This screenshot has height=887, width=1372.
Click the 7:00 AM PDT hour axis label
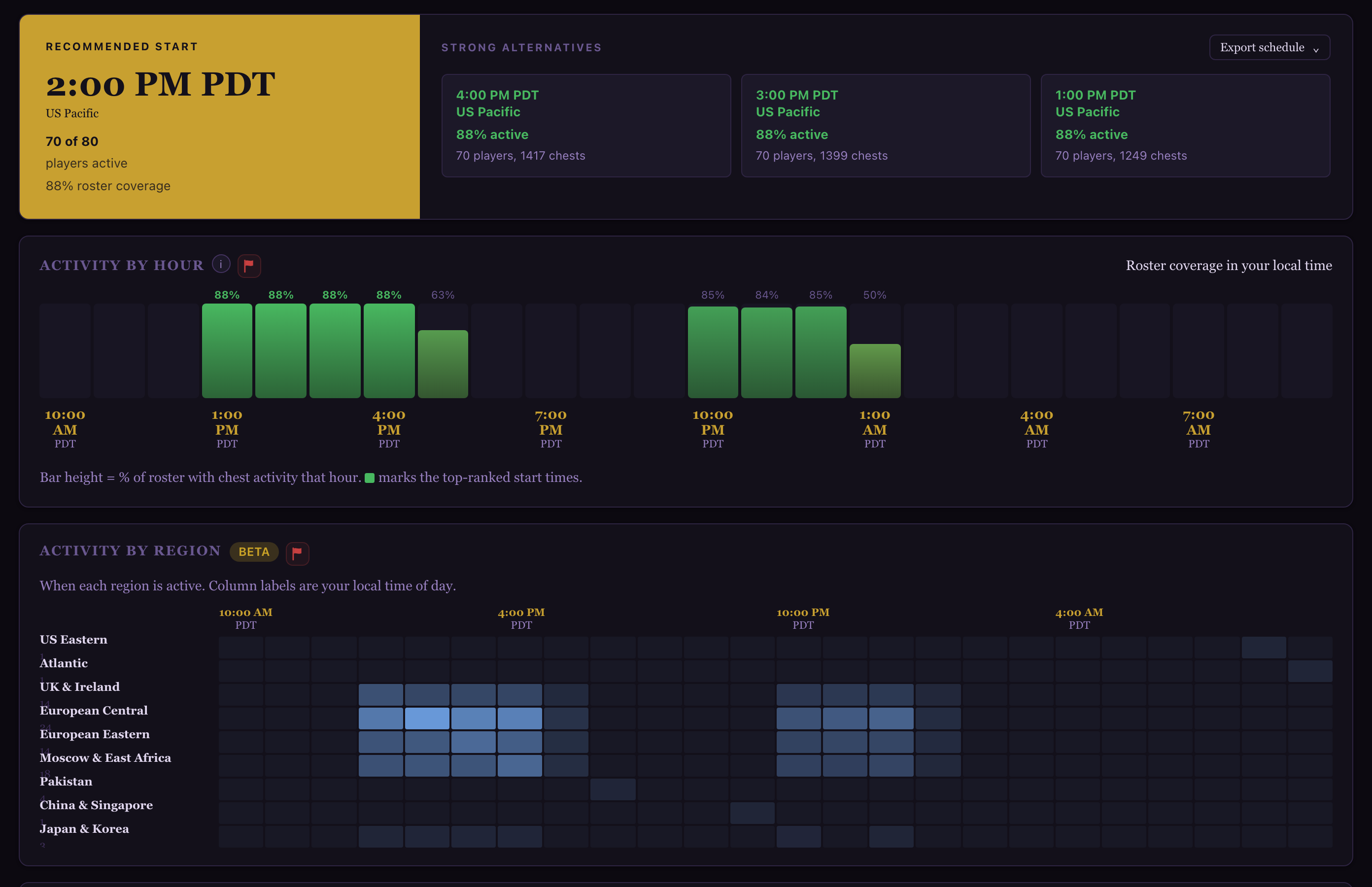(x=1199, y=429)
